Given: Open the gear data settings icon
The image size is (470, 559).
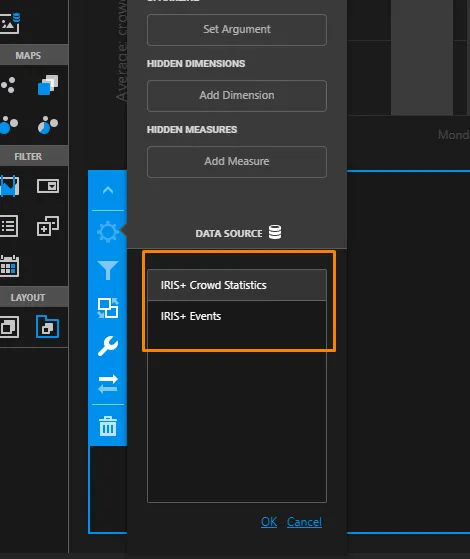Looking at the screenshot, I should coord(108,232).
